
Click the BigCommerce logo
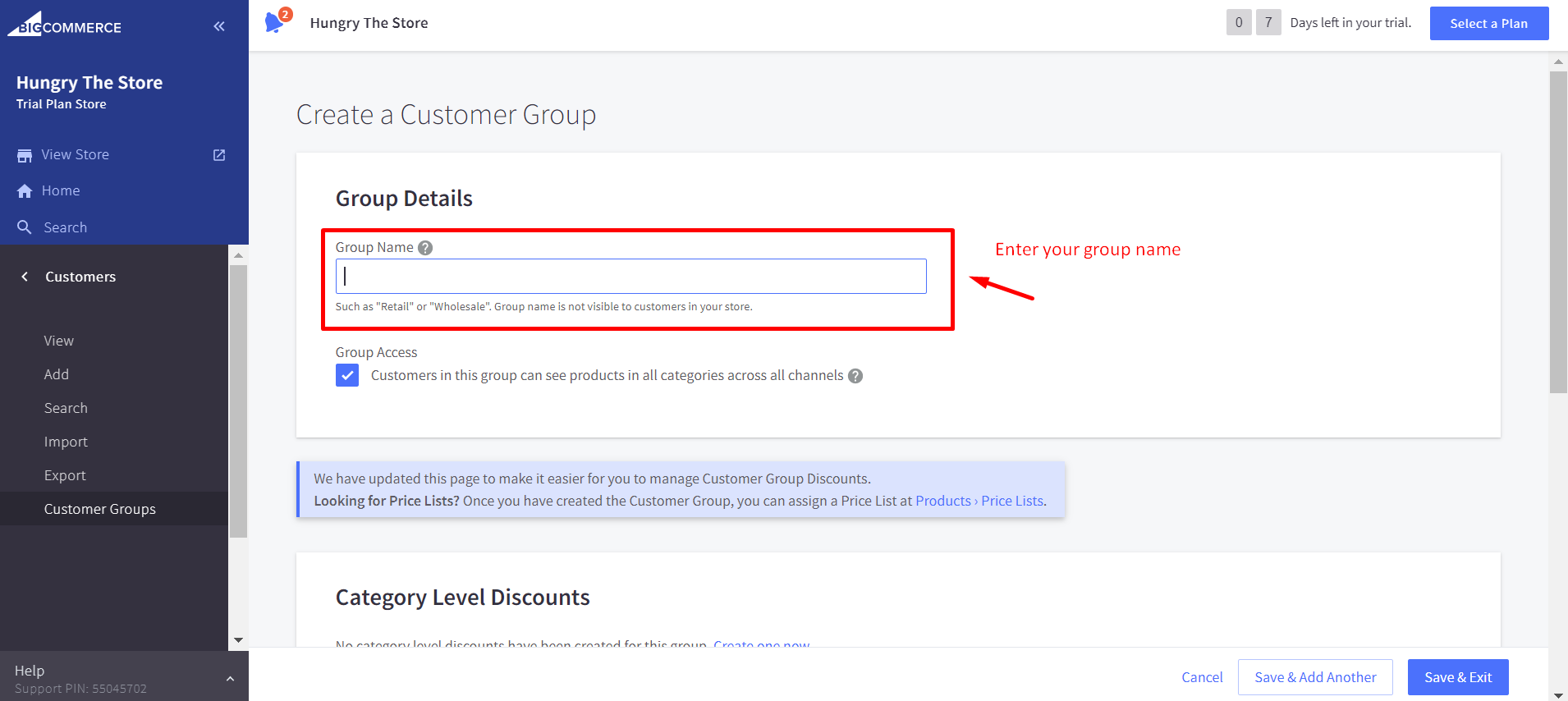point(65,25)
